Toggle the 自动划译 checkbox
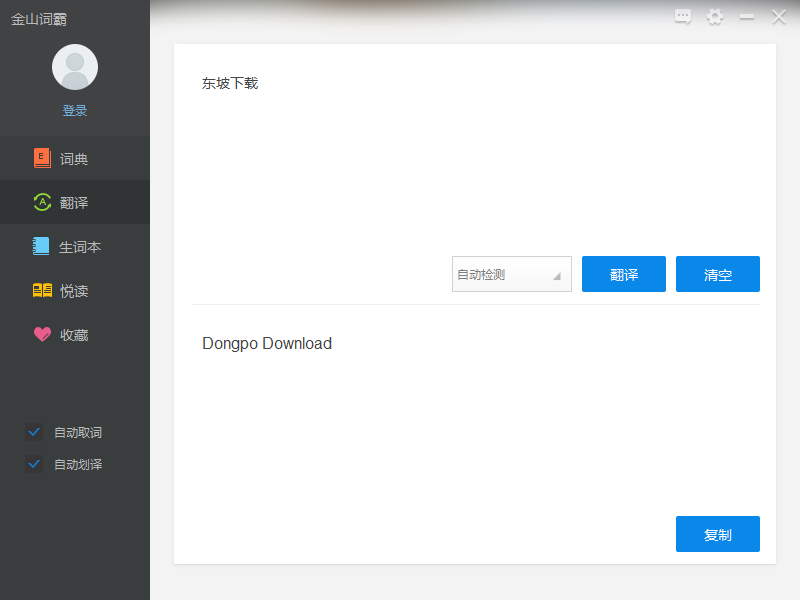Image resolution: width=800 pixels, height=600 pixels. coord(34,464)
